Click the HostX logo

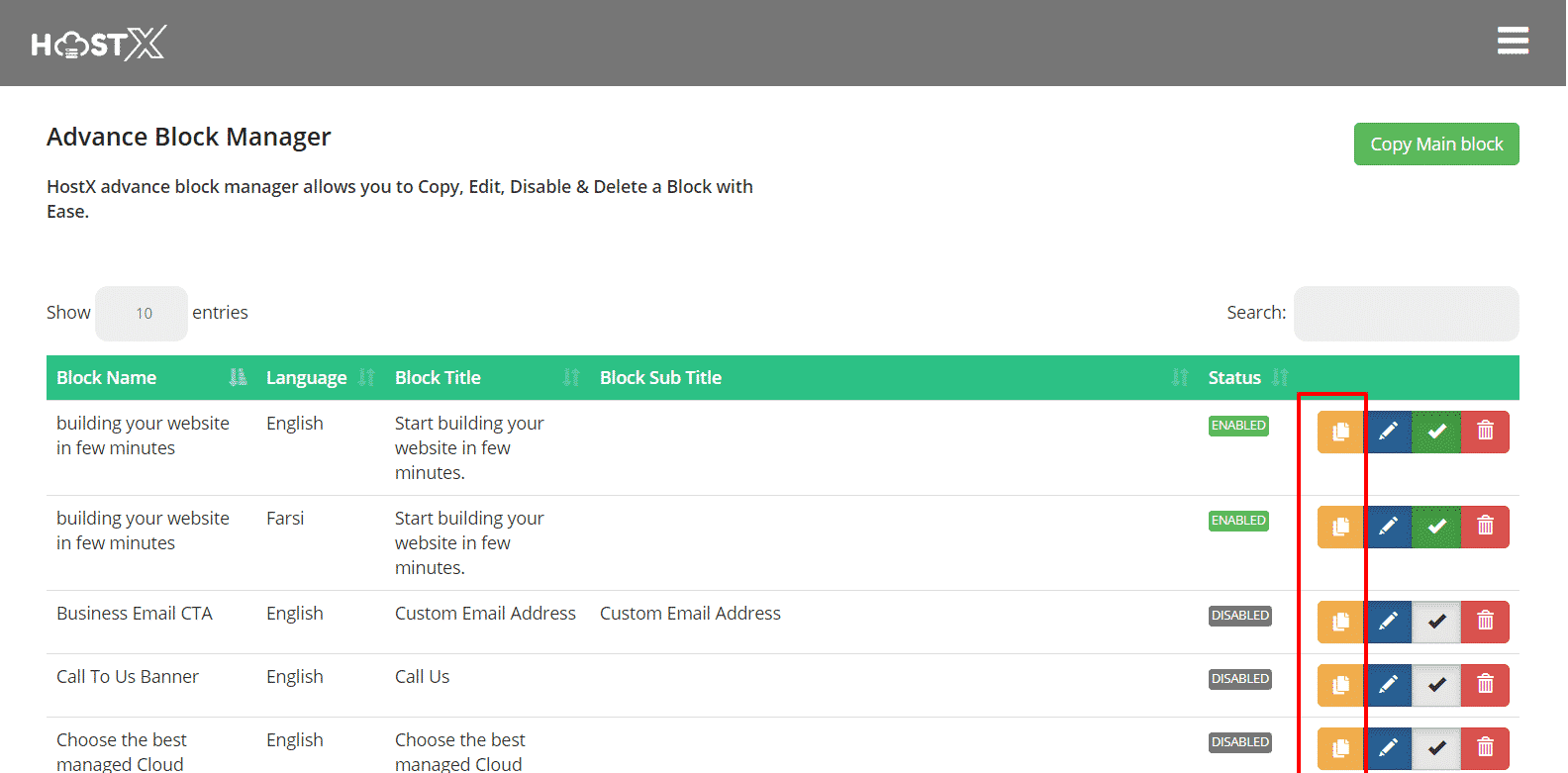click(x=99, y=44)
